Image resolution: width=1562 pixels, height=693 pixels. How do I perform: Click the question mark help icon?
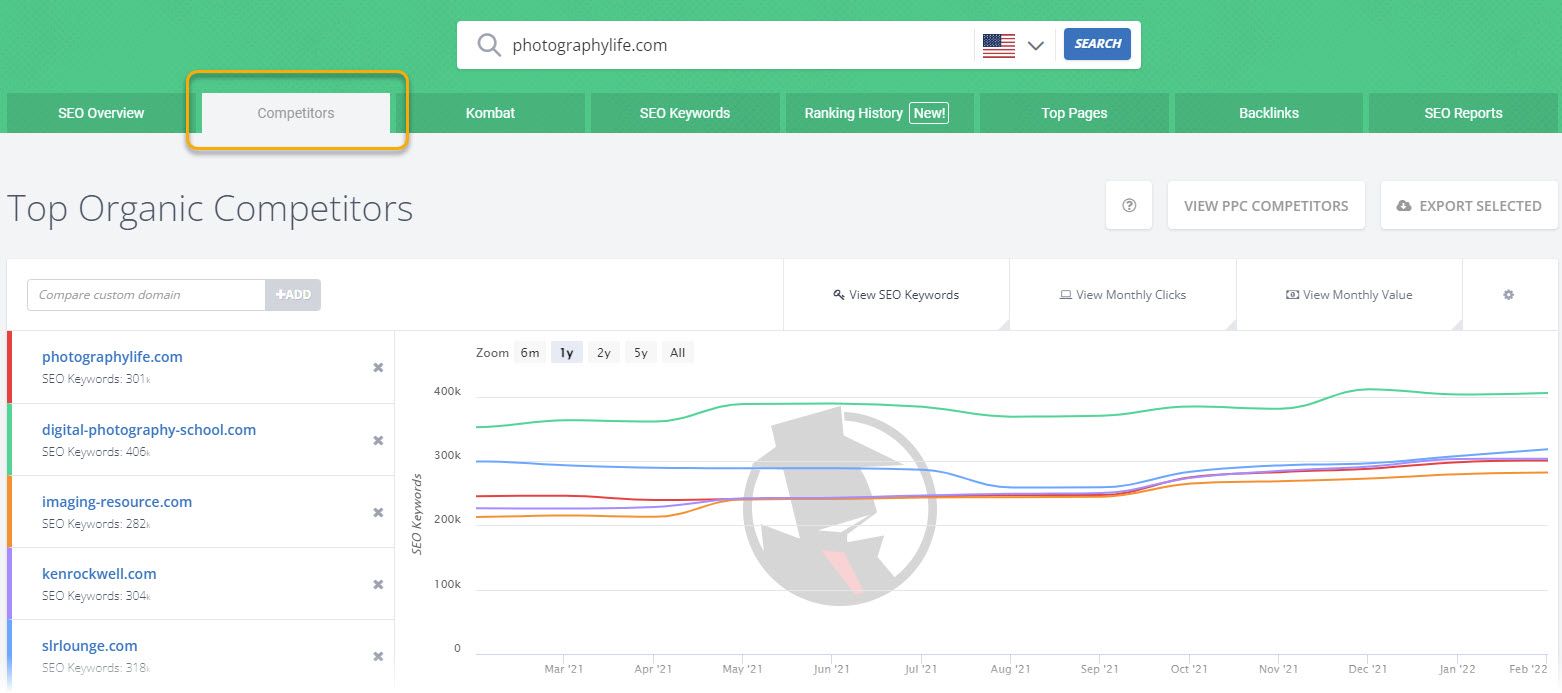[x=1129, y=205]
